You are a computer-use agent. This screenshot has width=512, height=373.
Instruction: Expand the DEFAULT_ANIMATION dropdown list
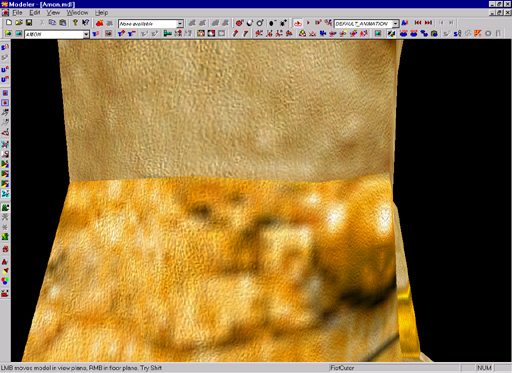(395, 24)
